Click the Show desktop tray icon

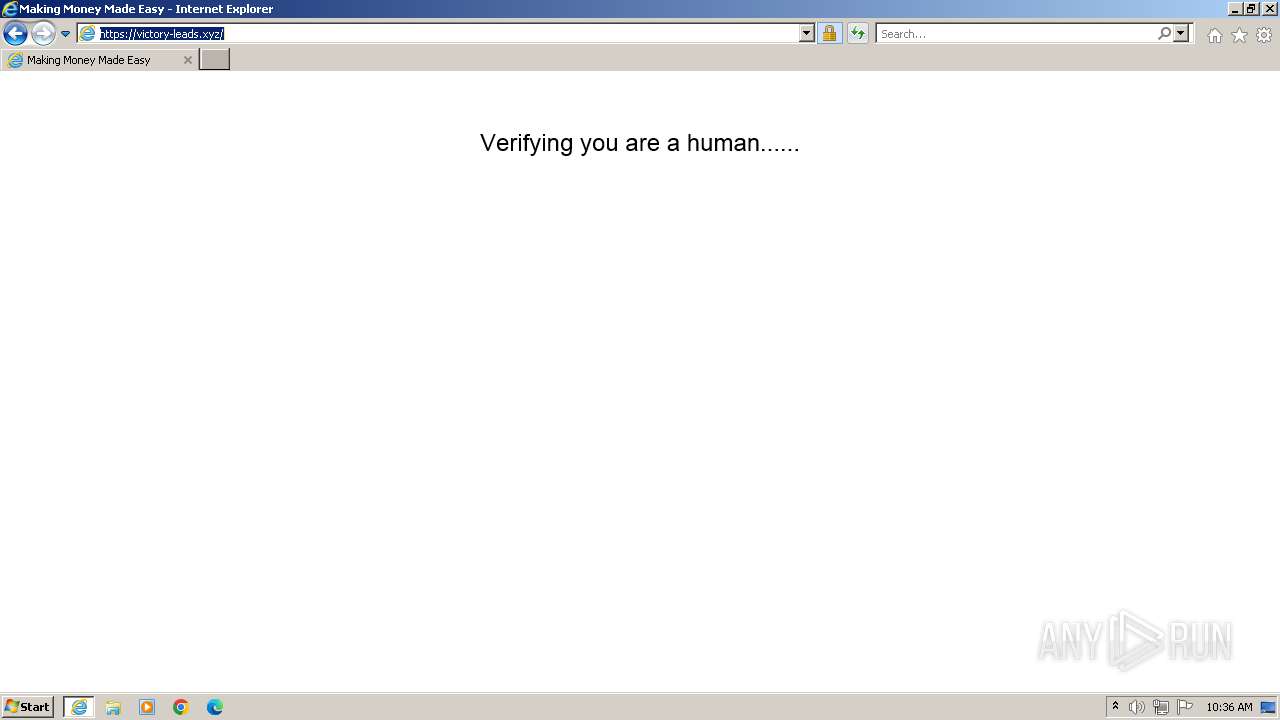tap(1268, 707)
